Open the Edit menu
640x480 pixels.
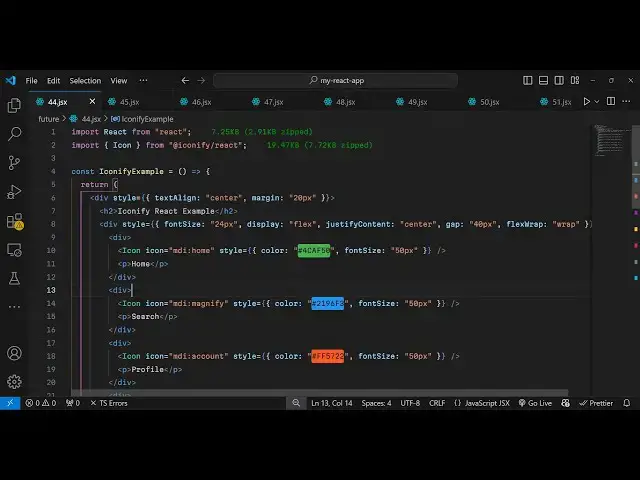pyautogui.click(x=53, y=81)
